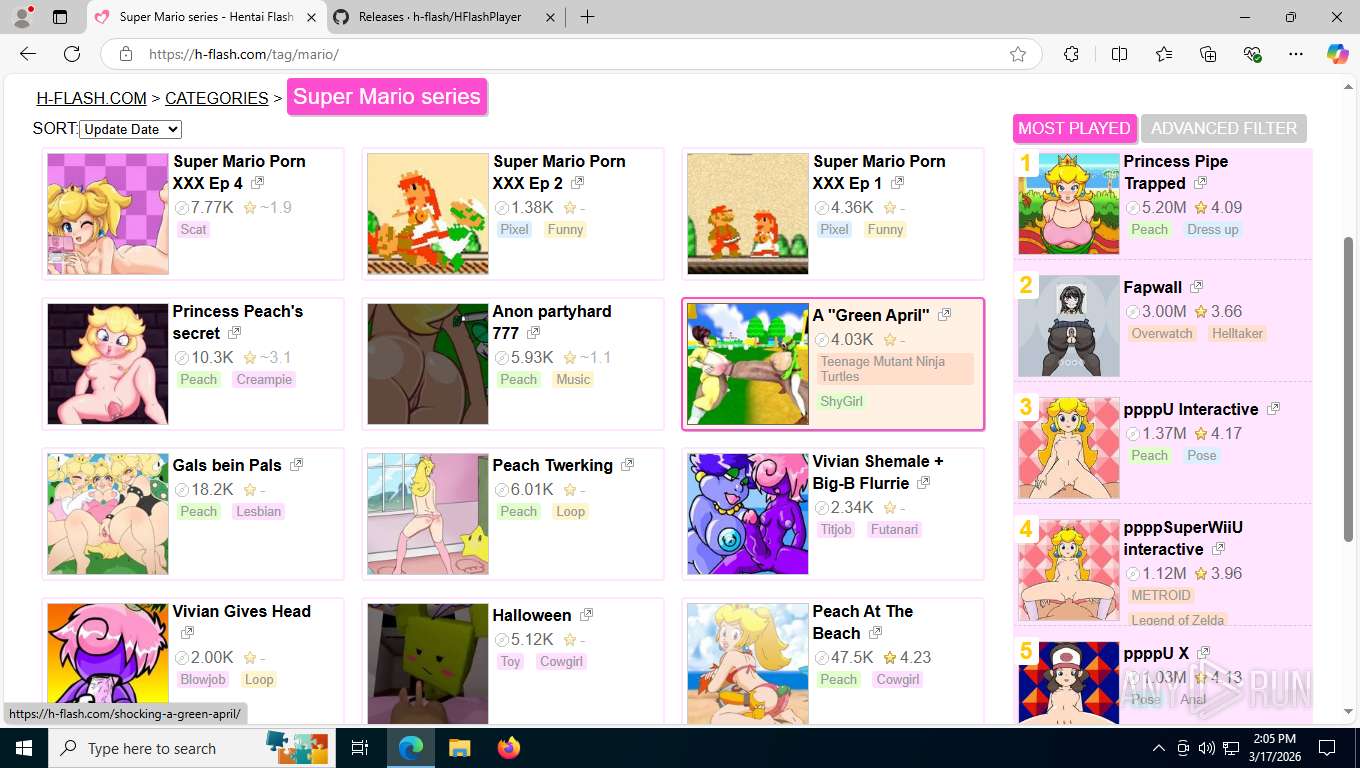Viewport: 1360px width, 768px height.
Task: Open the Gals bein Pals title link
Action: tap(227, 465)
